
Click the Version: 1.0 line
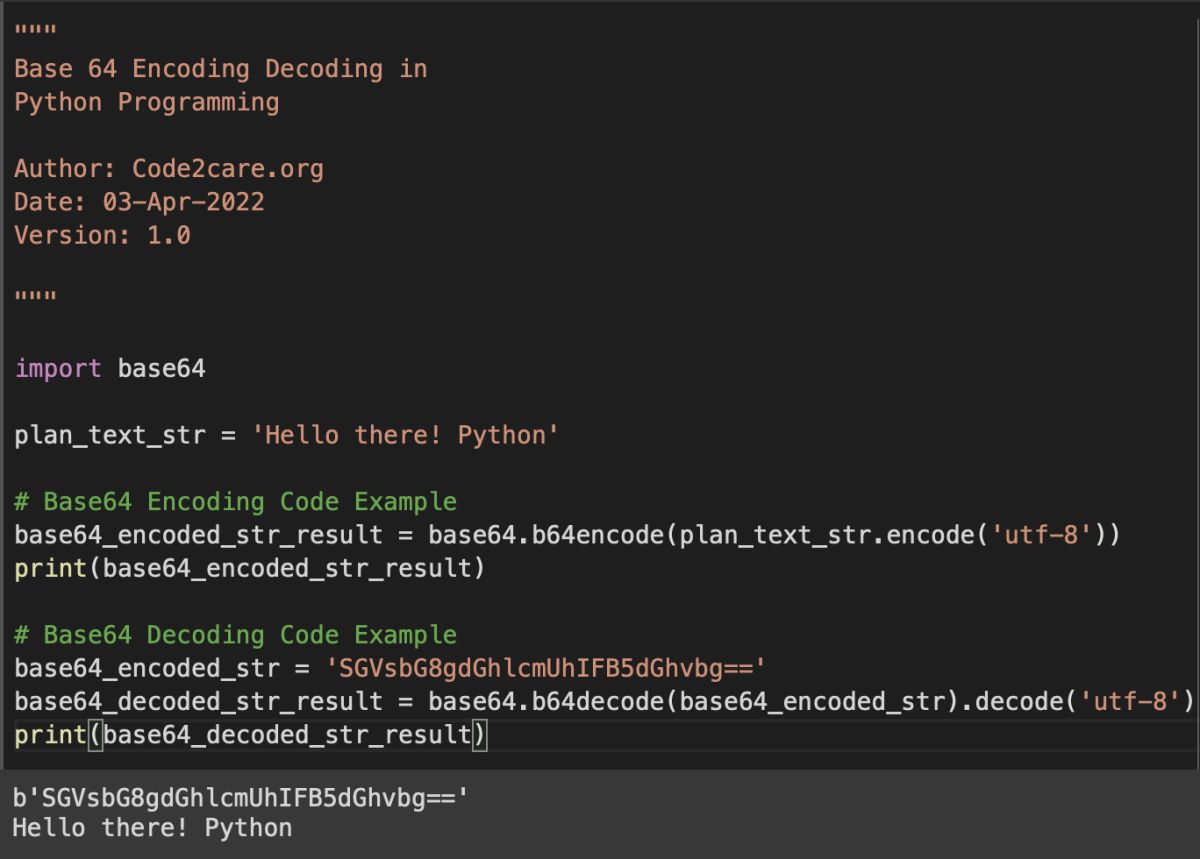(115, 234)
